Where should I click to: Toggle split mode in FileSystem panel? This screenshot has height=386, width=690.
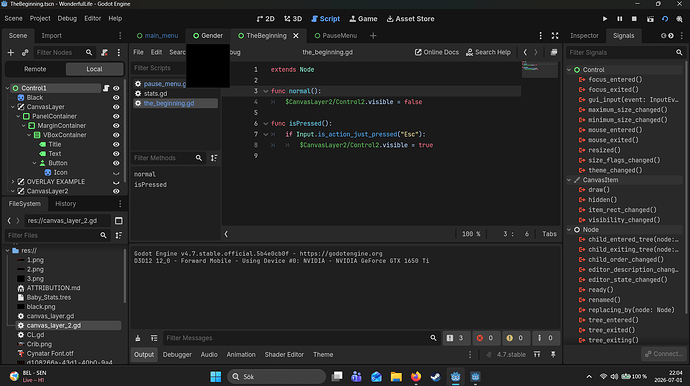tap(119, 221)
